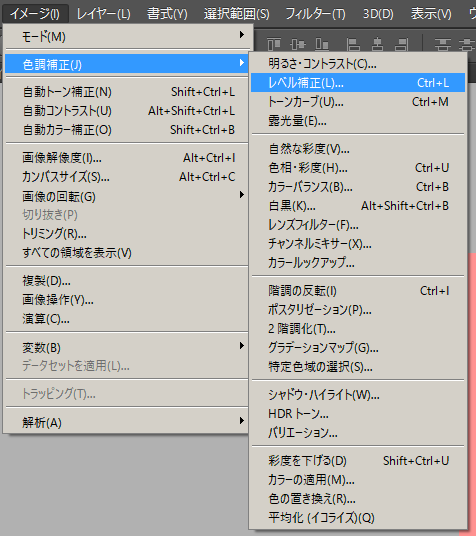Image resolution: width=476 pixels, height=536 pixels.
Task: Choose 複製(D)... to duplicate the image
Action: [x=127, y=281]
